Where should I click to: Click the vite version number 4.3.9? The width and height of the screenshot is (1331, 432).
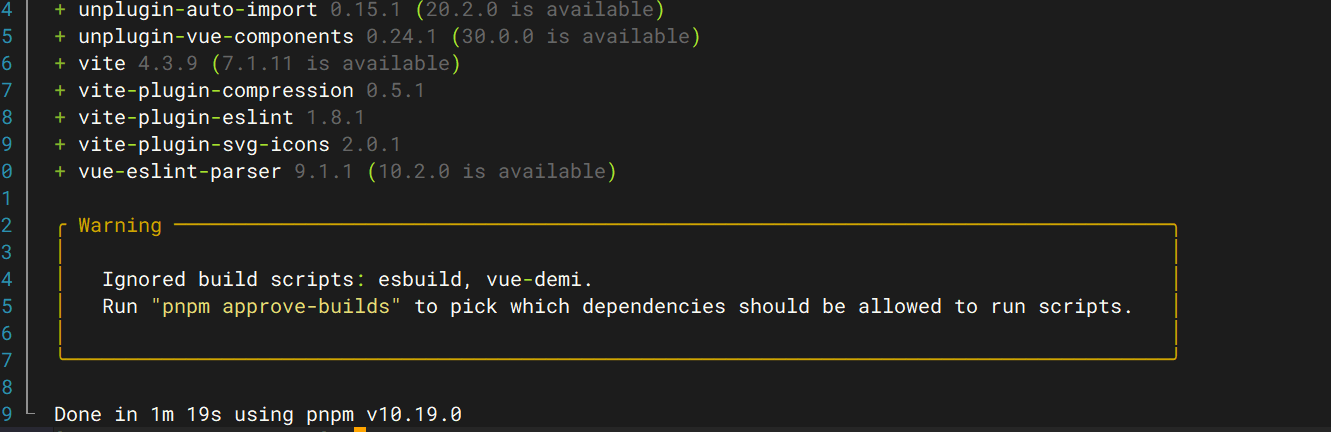click(162, 64)
